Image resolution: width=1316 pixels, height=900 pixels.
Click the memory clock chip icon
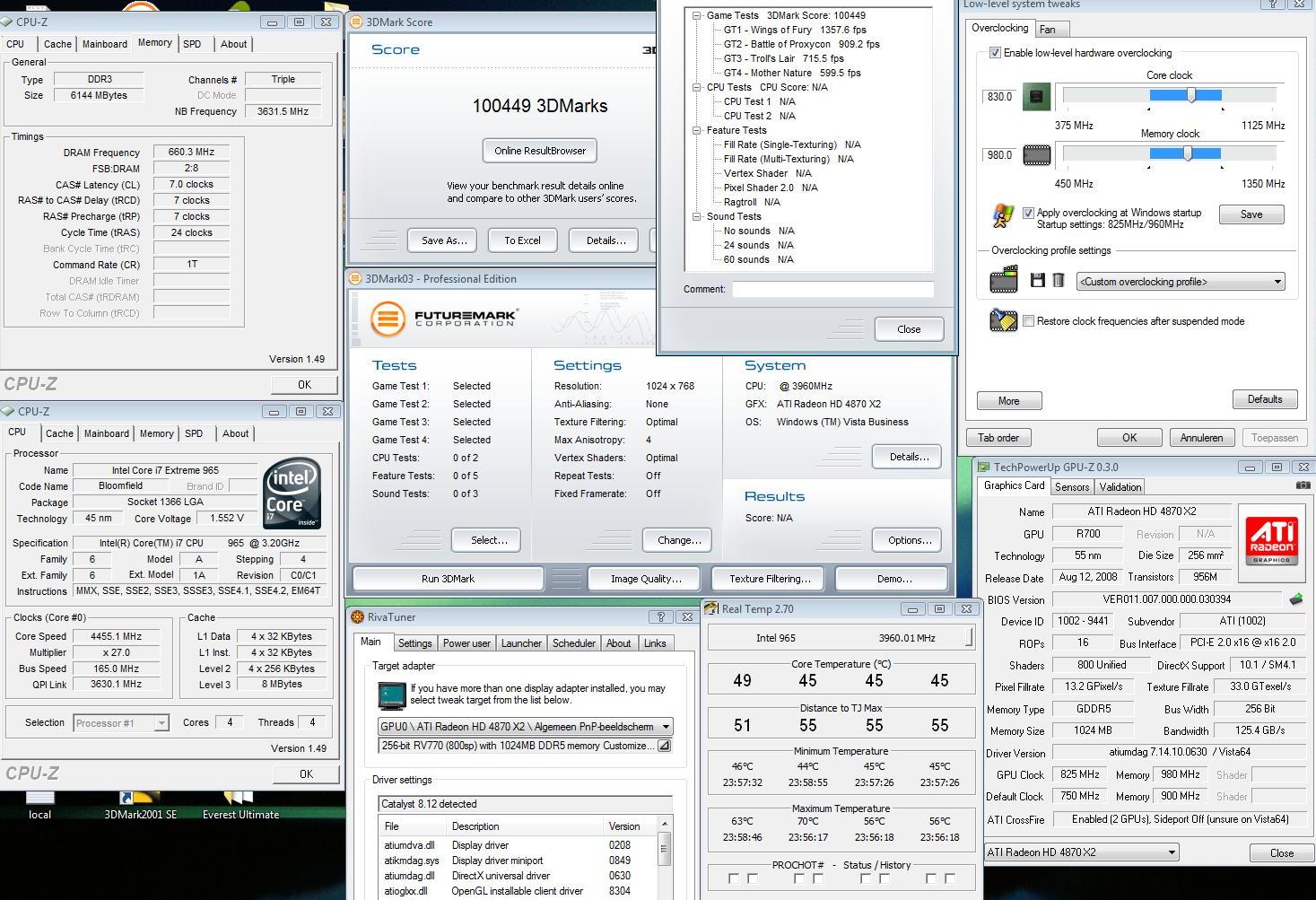[1036, 155]
